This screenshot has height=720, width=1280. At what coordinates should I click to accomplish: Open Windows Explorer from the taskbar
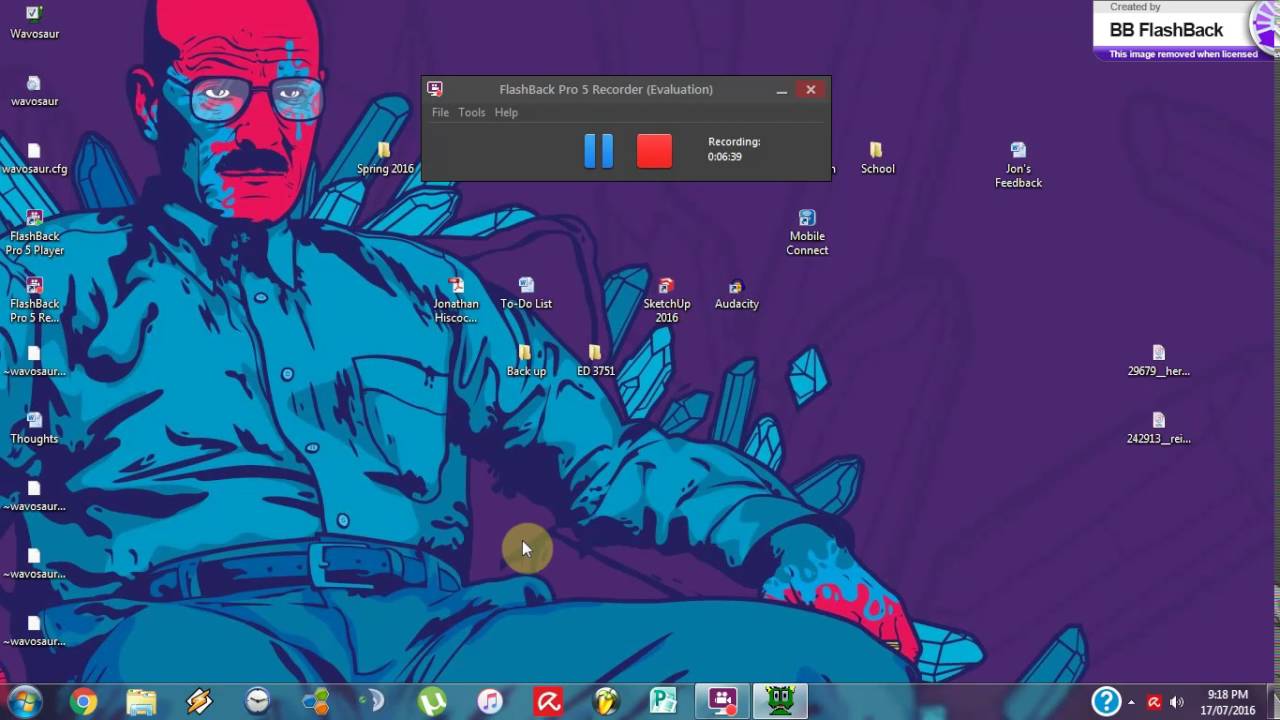click(141, 702)
